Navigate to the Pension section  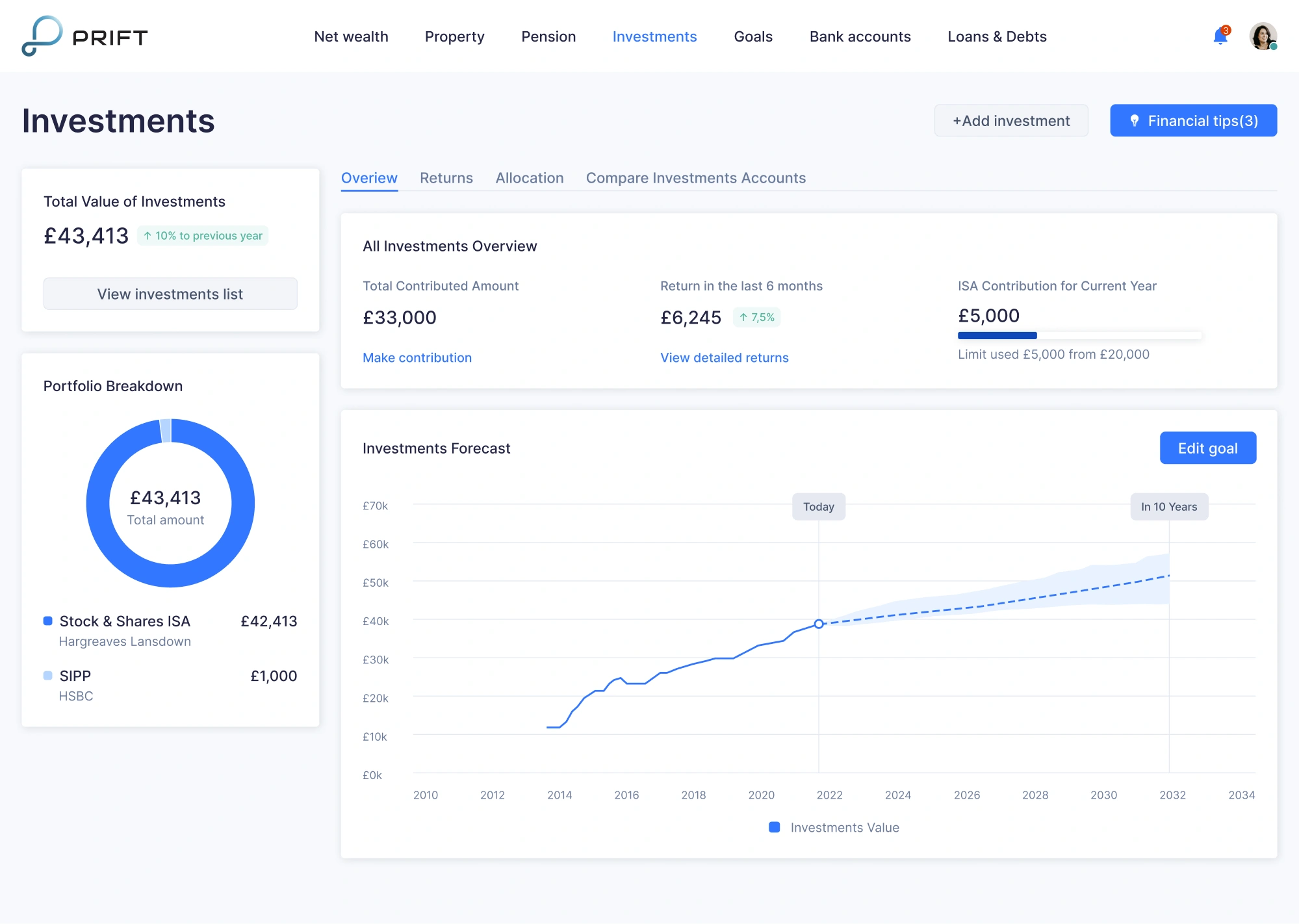(x=548, y=36)
